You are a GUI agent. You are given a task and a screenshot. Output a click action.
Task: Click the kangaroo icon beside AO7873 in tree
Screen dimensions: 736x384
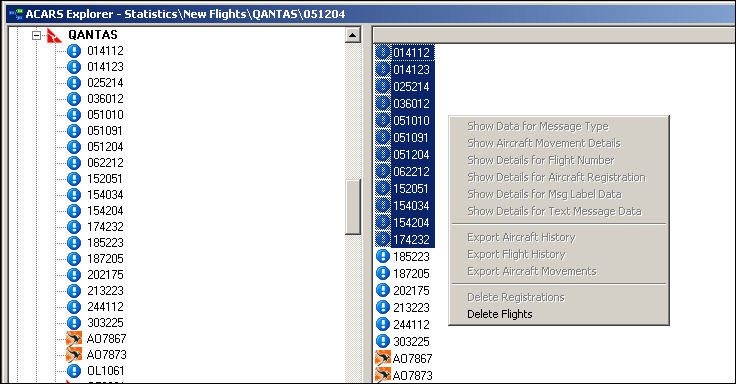tap(74, 354)
